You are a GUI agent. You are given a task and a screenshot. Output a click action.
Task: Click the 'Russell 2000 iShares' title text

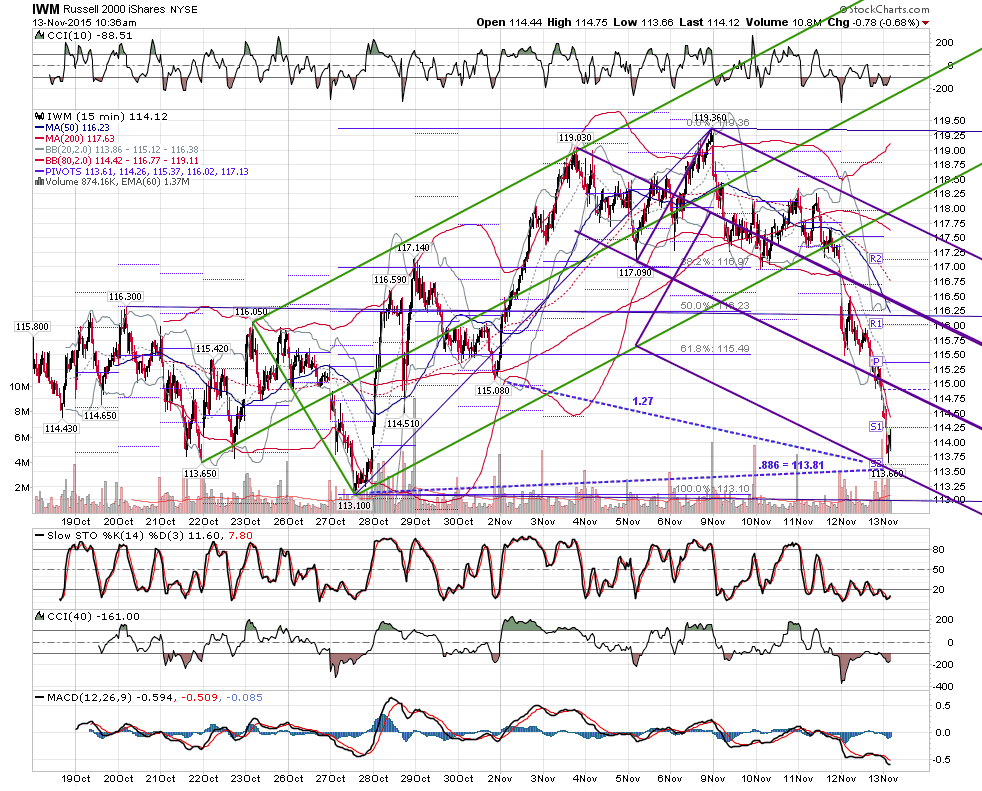click(115, 9)
